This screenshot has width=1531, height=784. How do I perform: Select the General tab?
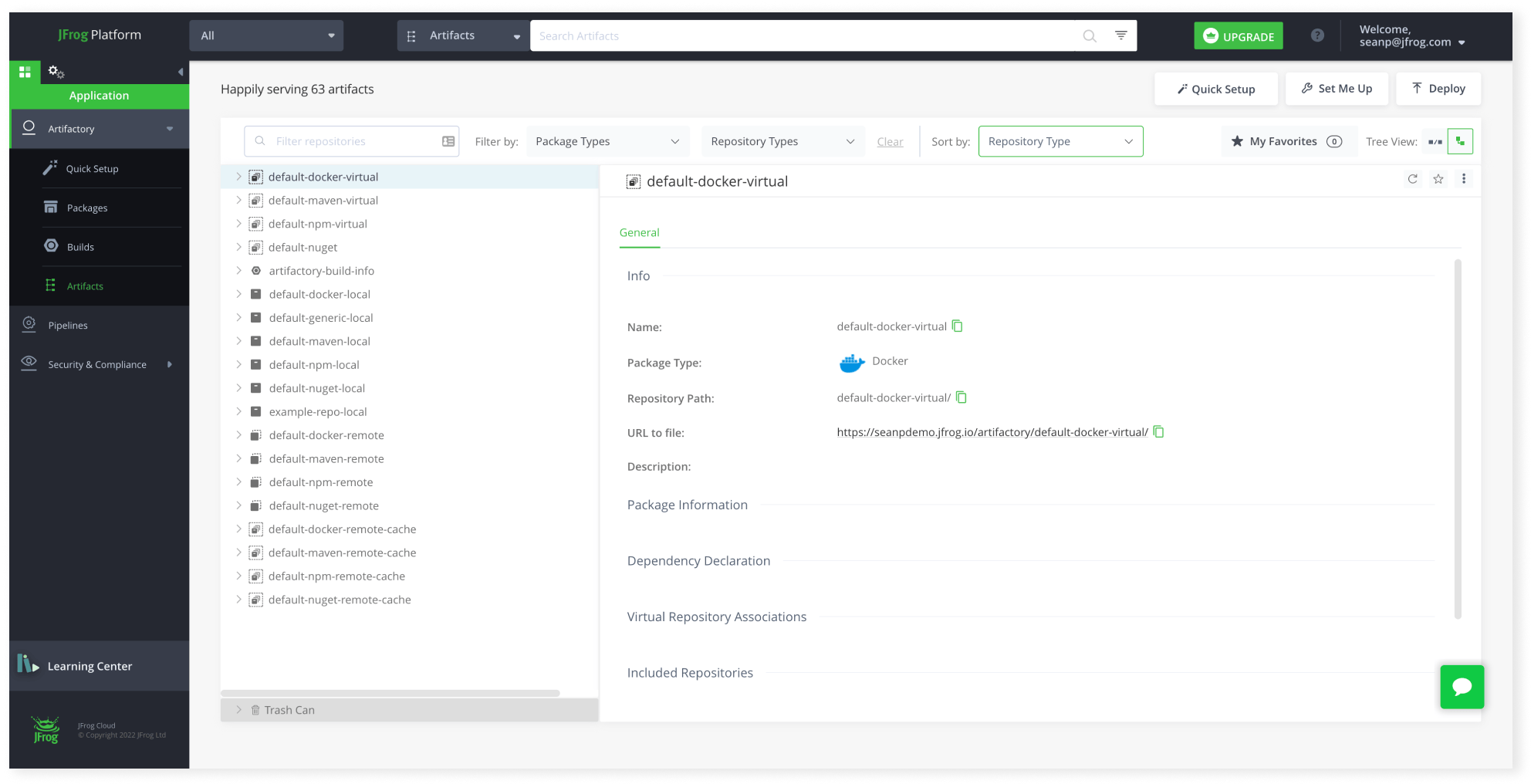pyautogui.click(x=639, y=232)
